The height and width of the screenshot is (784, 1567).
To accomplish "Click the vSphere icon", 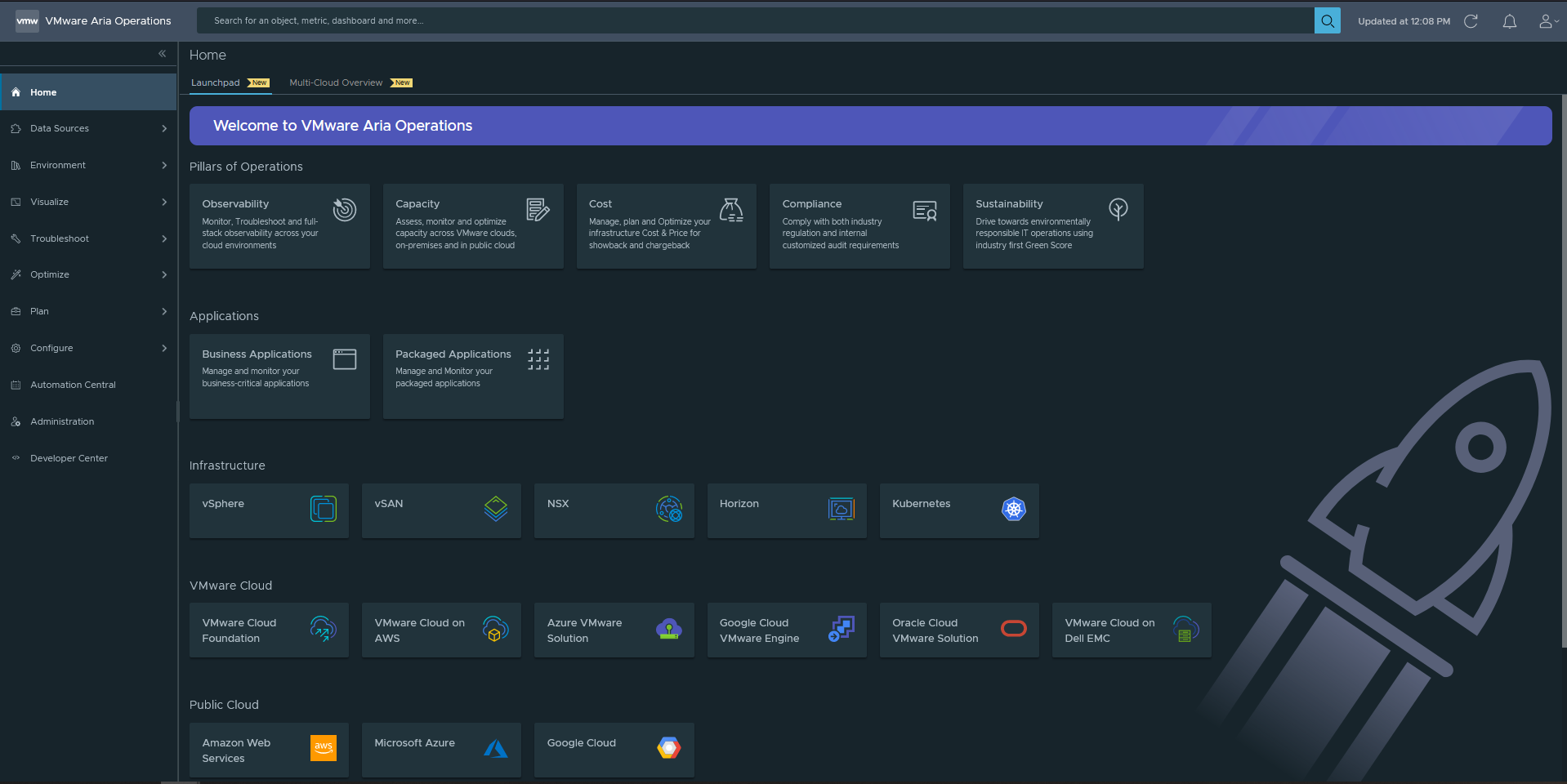I will (324, 509).
